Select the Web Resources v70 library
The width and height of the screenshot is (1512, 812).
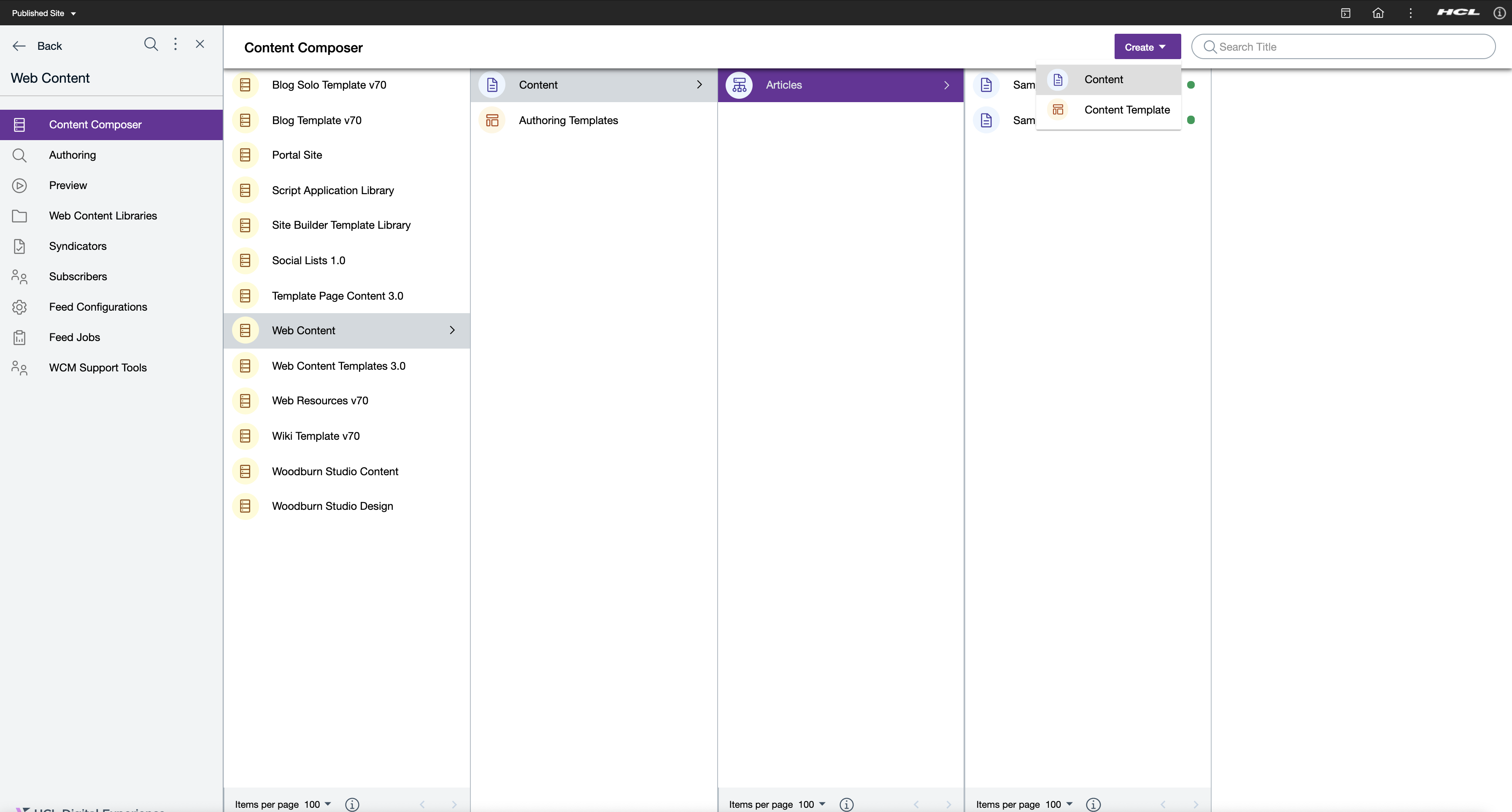346,401
